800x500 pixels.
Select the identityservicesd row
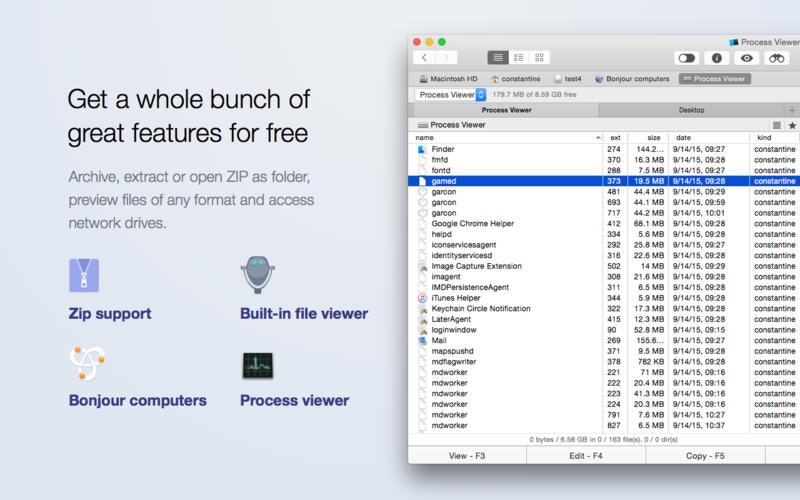[604, 256]
